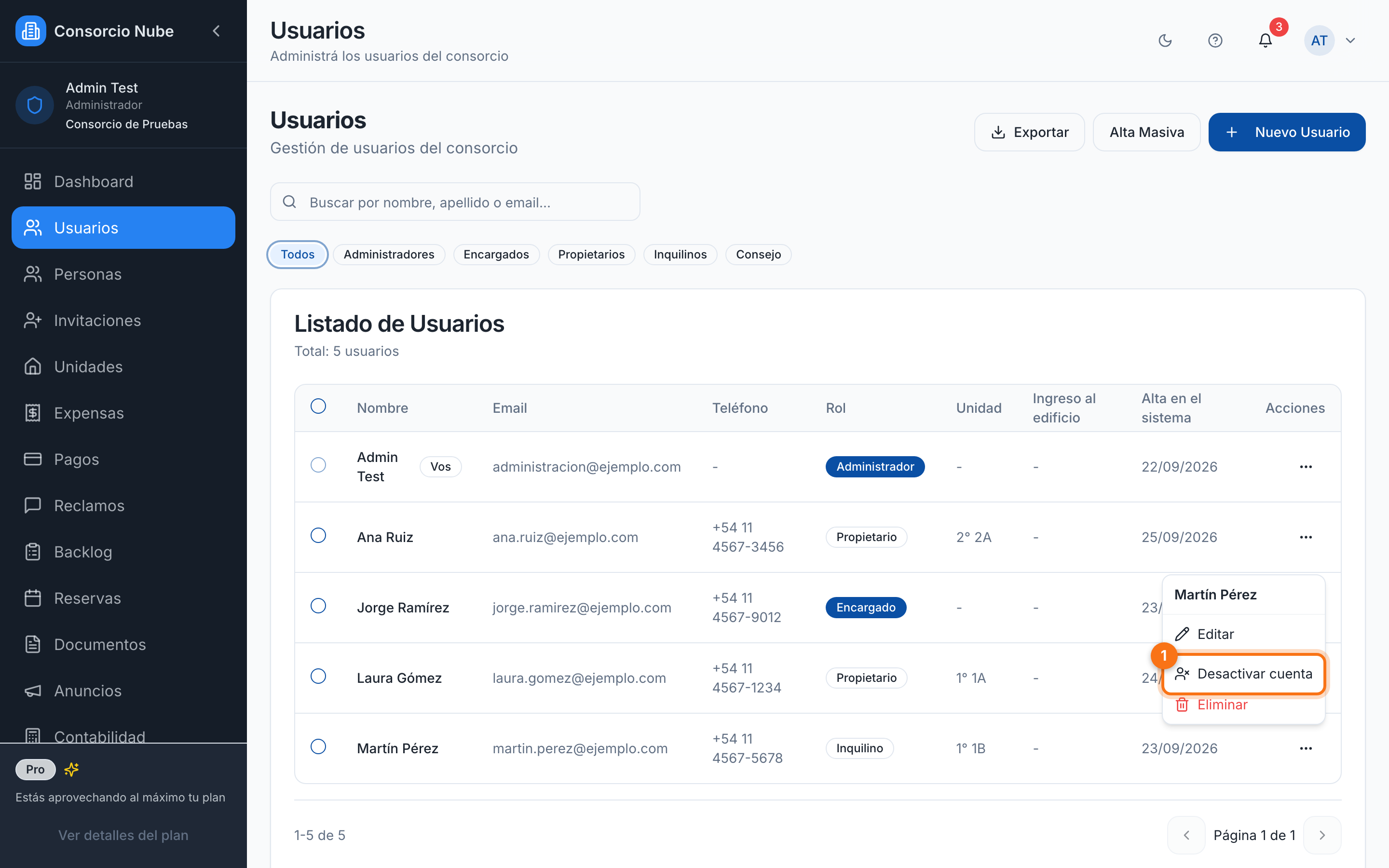Filter by the Administradores tab
Screen dimensions: 1389x868
[389, 254]
